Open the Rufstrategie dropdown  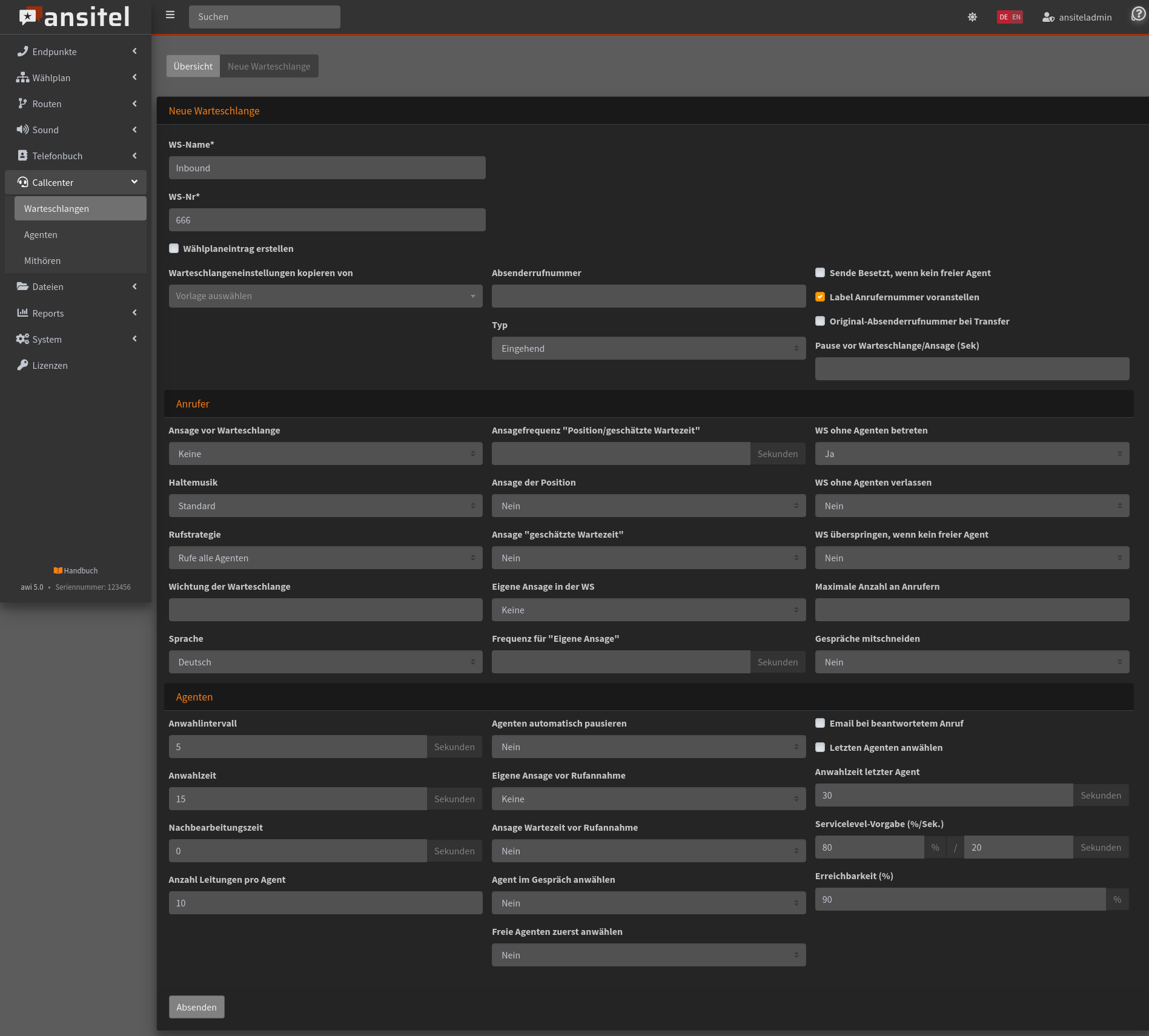click(x=325, y=558)
